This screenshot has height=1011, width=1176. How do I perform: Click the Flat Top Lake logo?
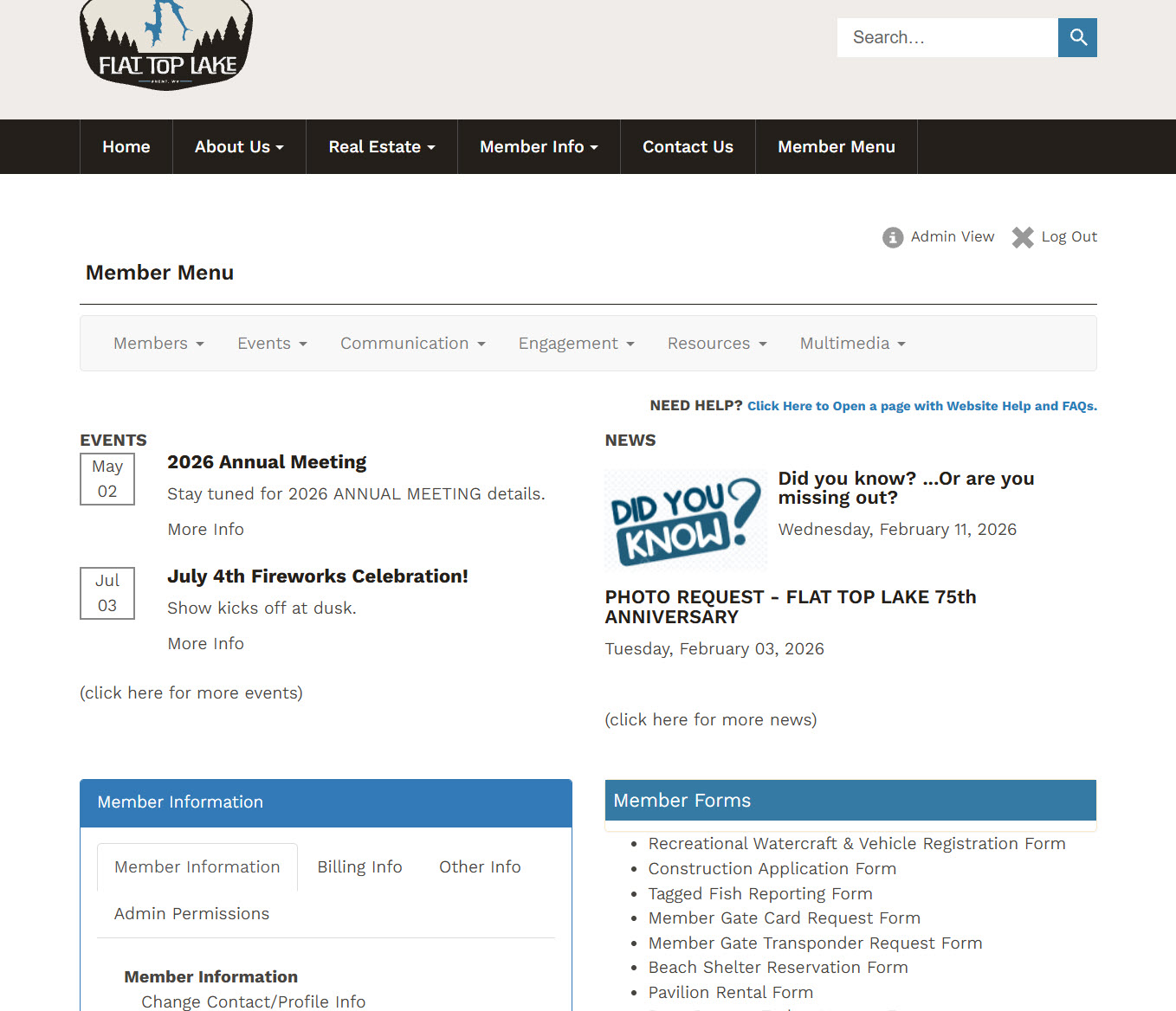point(166,45)
